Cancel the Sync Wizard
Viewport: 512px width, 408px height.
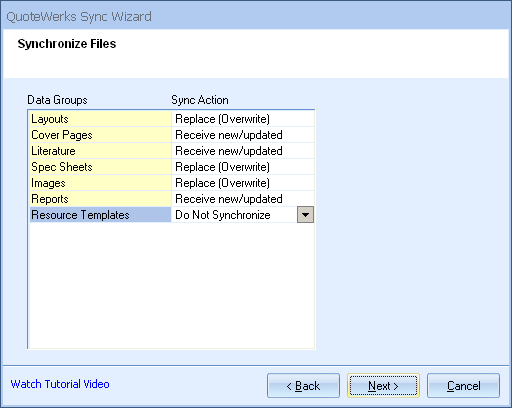(x=463, y=386)
